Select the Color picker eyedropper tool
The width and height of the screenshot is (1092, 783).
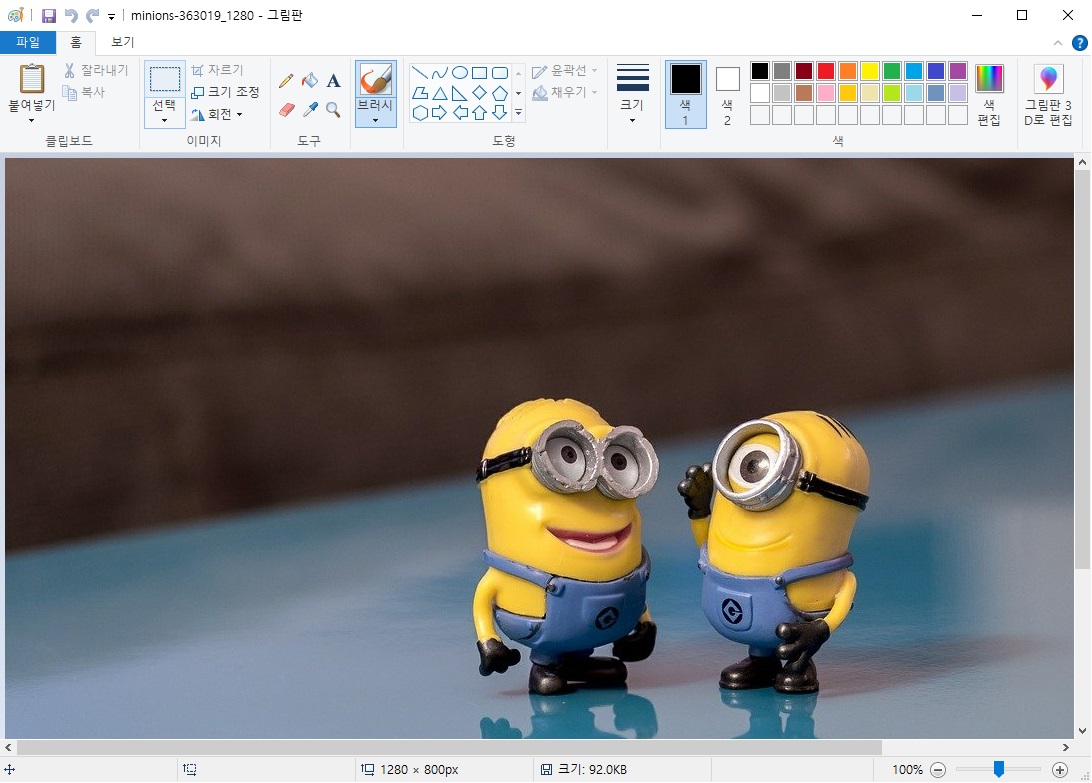point(311,109)
